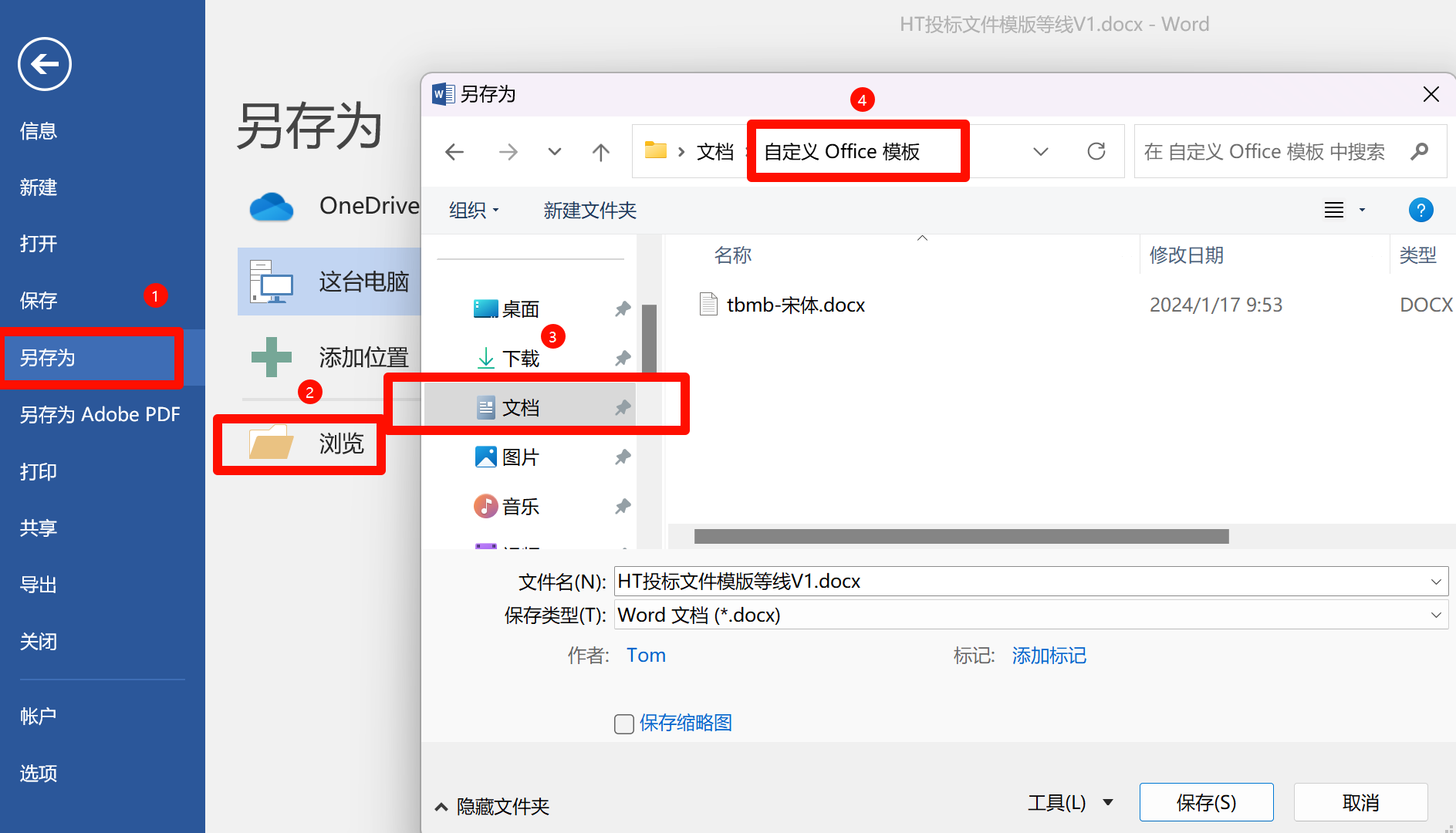
Task: Click 新建文件夹 in the toolbar
Action: (590, 210)
